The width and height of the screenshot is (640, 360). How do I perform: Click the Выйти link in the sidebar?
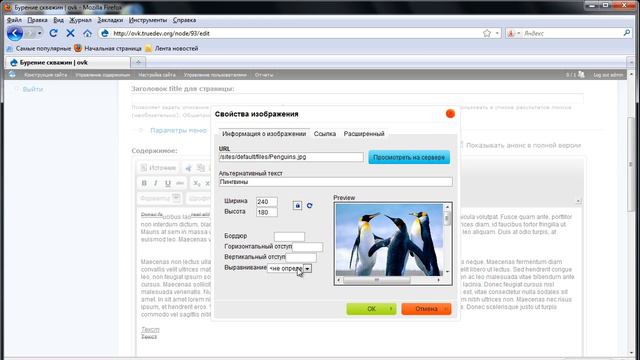tap(33, 89)
